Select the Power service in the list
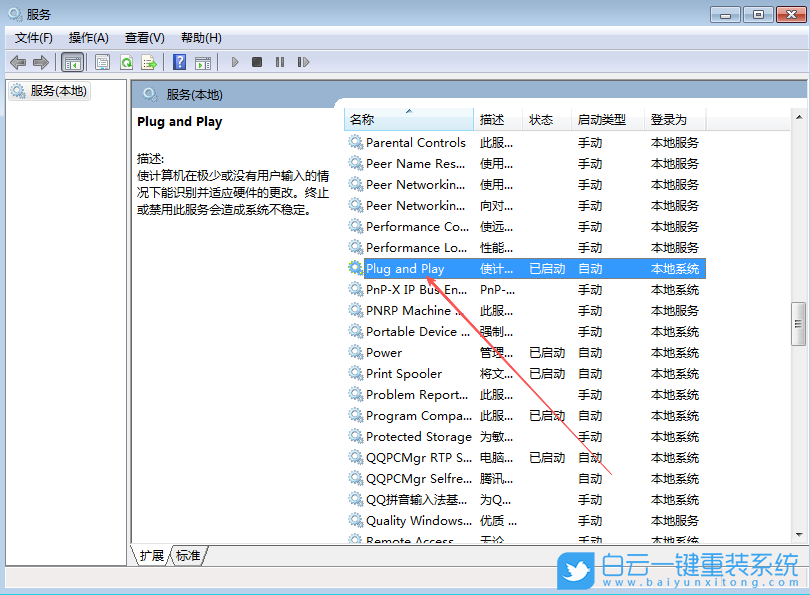This screenshot has width=810, height=595. click(385, 352)
